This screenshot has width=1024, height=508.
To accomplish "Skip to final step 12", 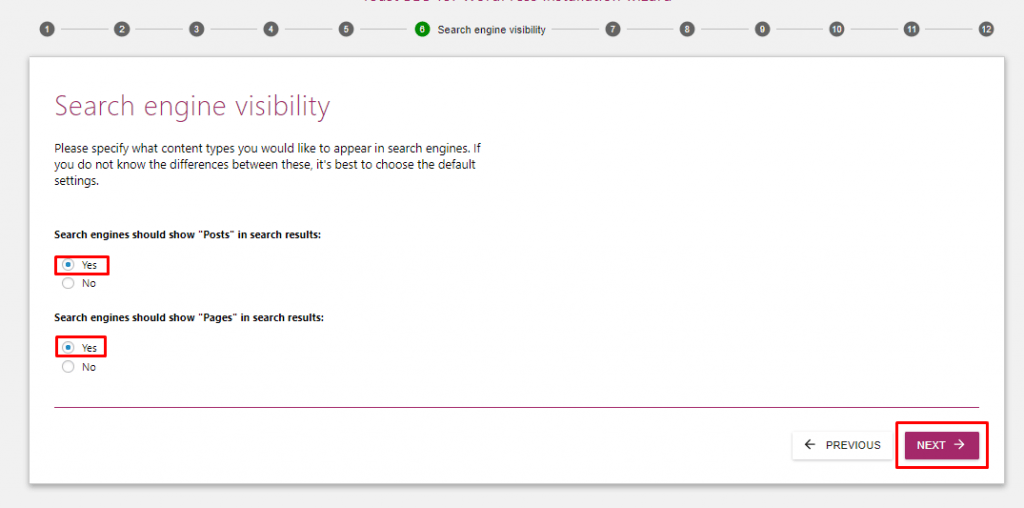I will pos(986,29).
